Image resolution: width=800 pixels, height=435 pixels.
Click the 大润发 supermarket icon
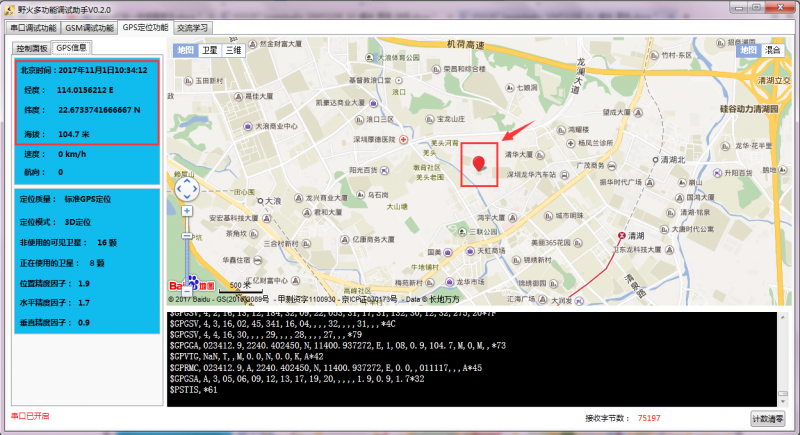579,301
